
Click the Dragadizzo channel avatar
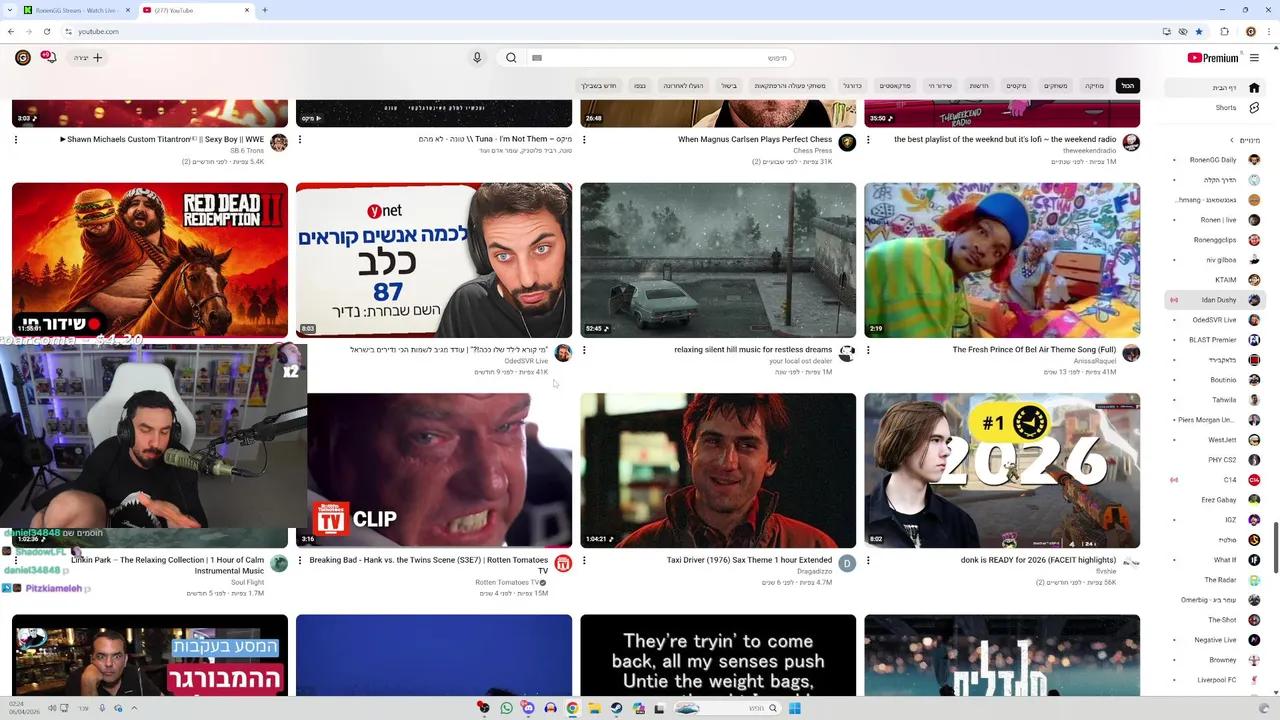point(847,563)
